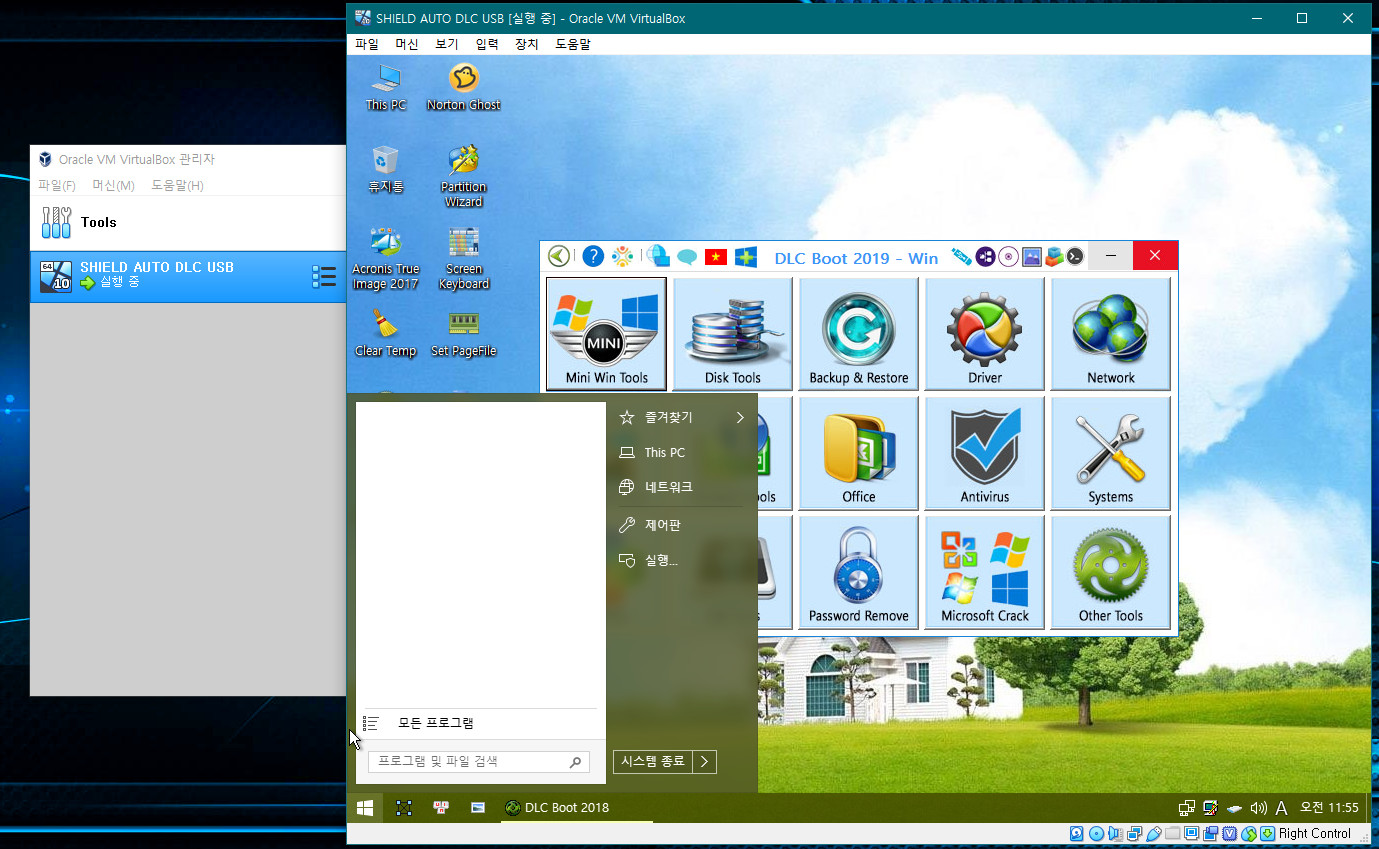Click the blue Windows plus icon

[746, 257]
